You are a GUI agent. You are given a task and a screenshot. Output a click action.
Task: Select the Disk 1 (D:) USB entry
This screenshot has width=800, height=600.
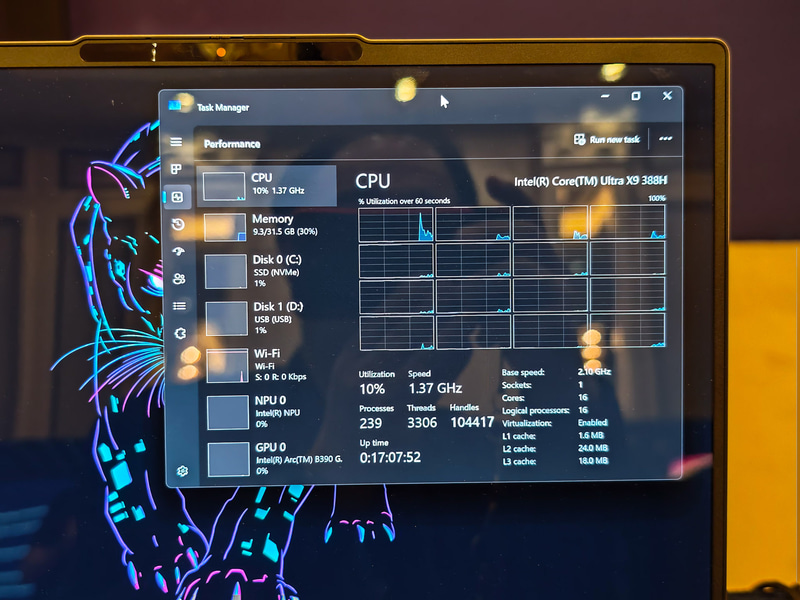tap(270, 315)
